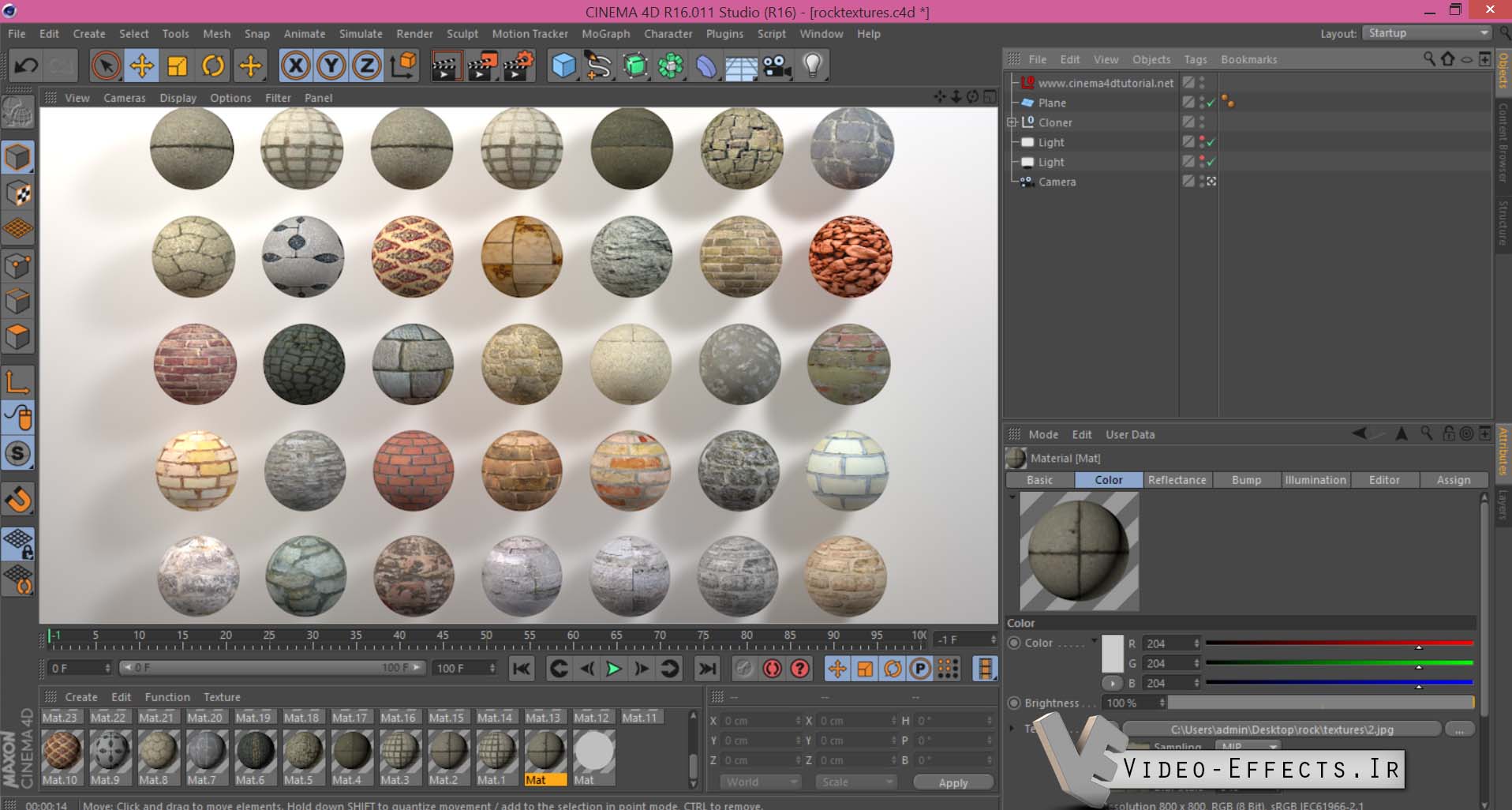The width and height of the screenshot is (1512, 810).
Task: Toggle Y axis lock
Action: (x=331, y=66)
